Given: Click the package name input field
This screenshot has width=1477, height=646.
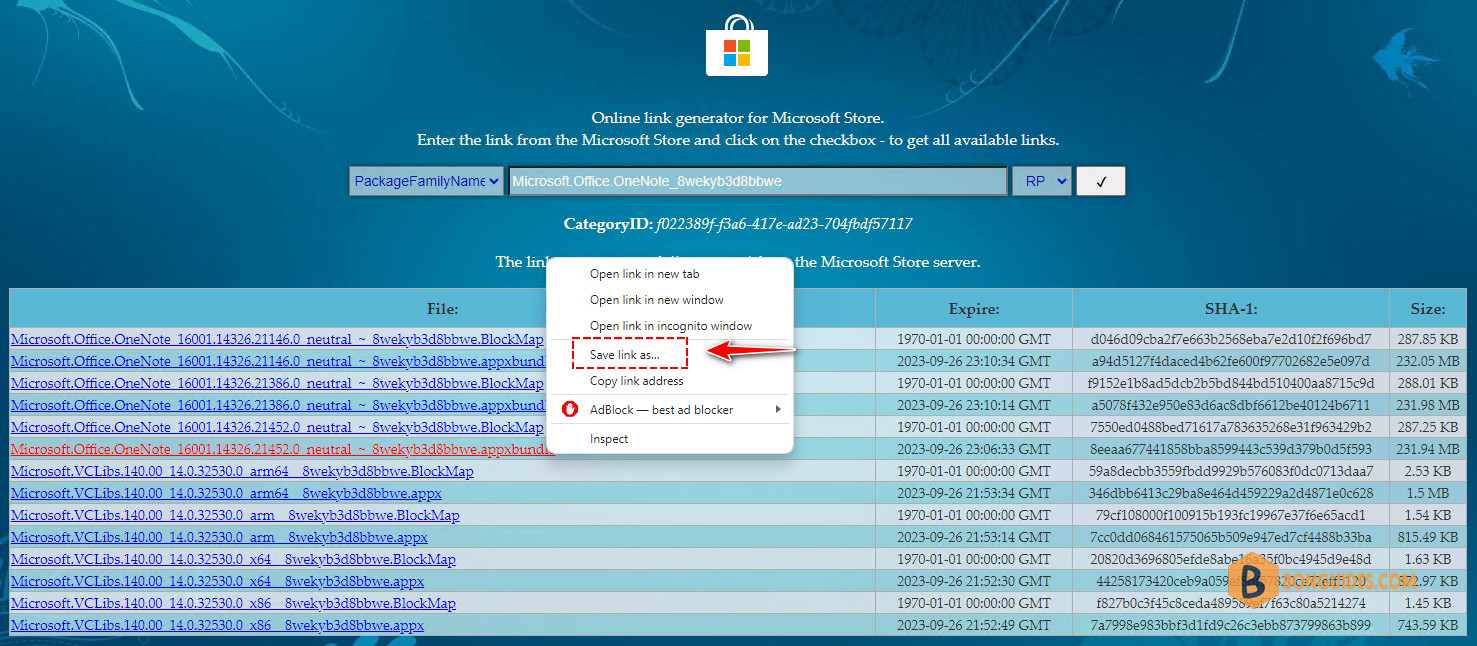Looking at the screenshot, I should point(758,181).
